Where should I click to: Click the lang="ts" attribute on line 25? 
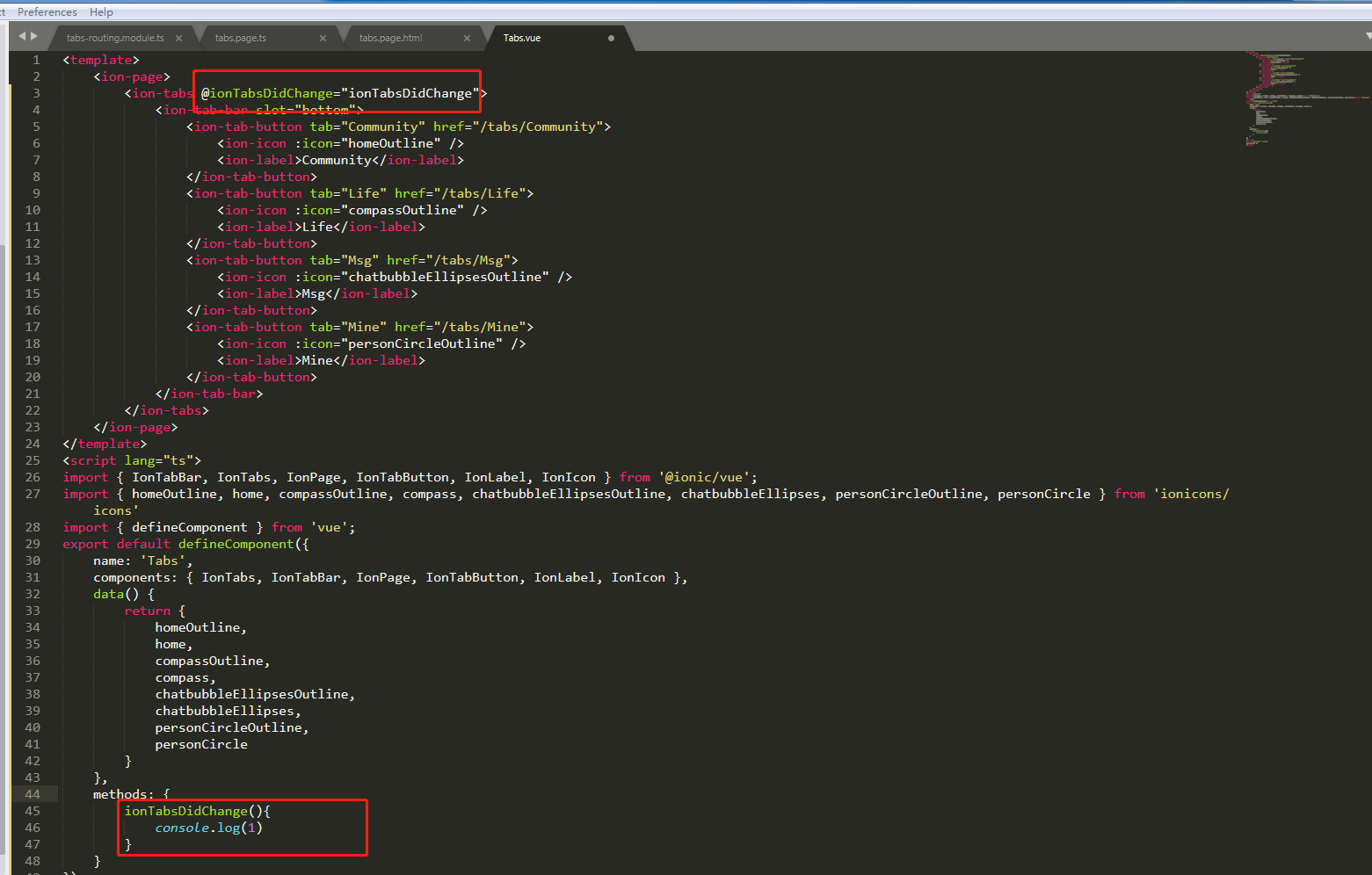[x=159, y=460]
